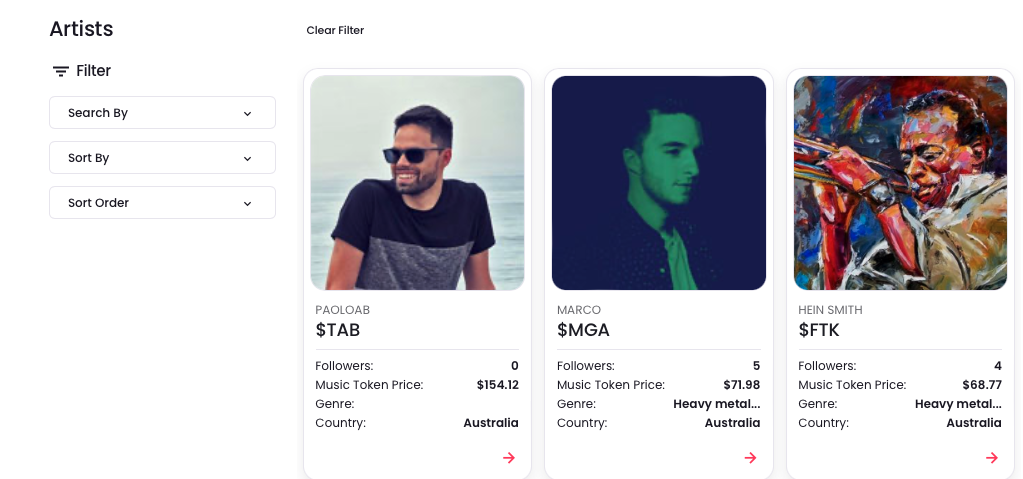
Task: Open the Sort Order dropdown
Action: pos(162,203)
